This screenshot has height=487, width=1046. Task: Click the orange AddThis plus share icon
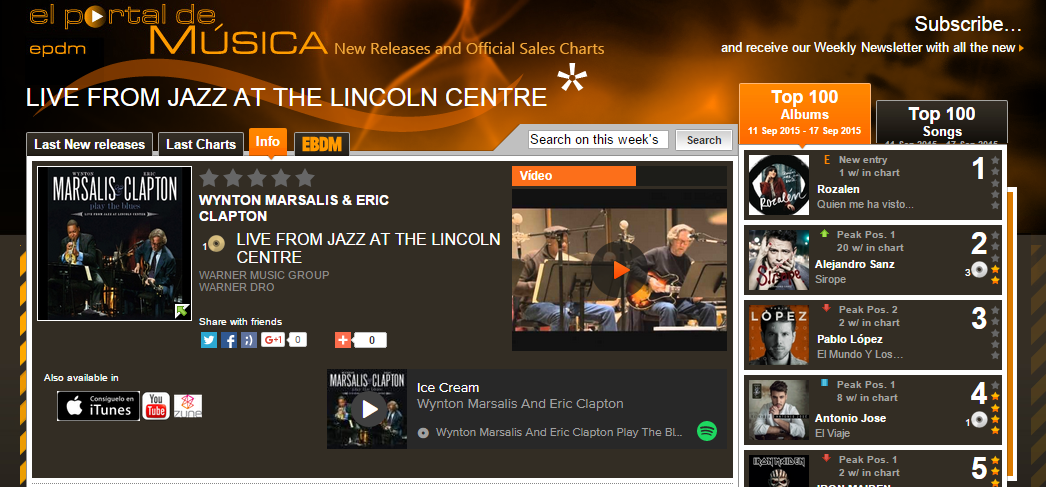(343, 340)
